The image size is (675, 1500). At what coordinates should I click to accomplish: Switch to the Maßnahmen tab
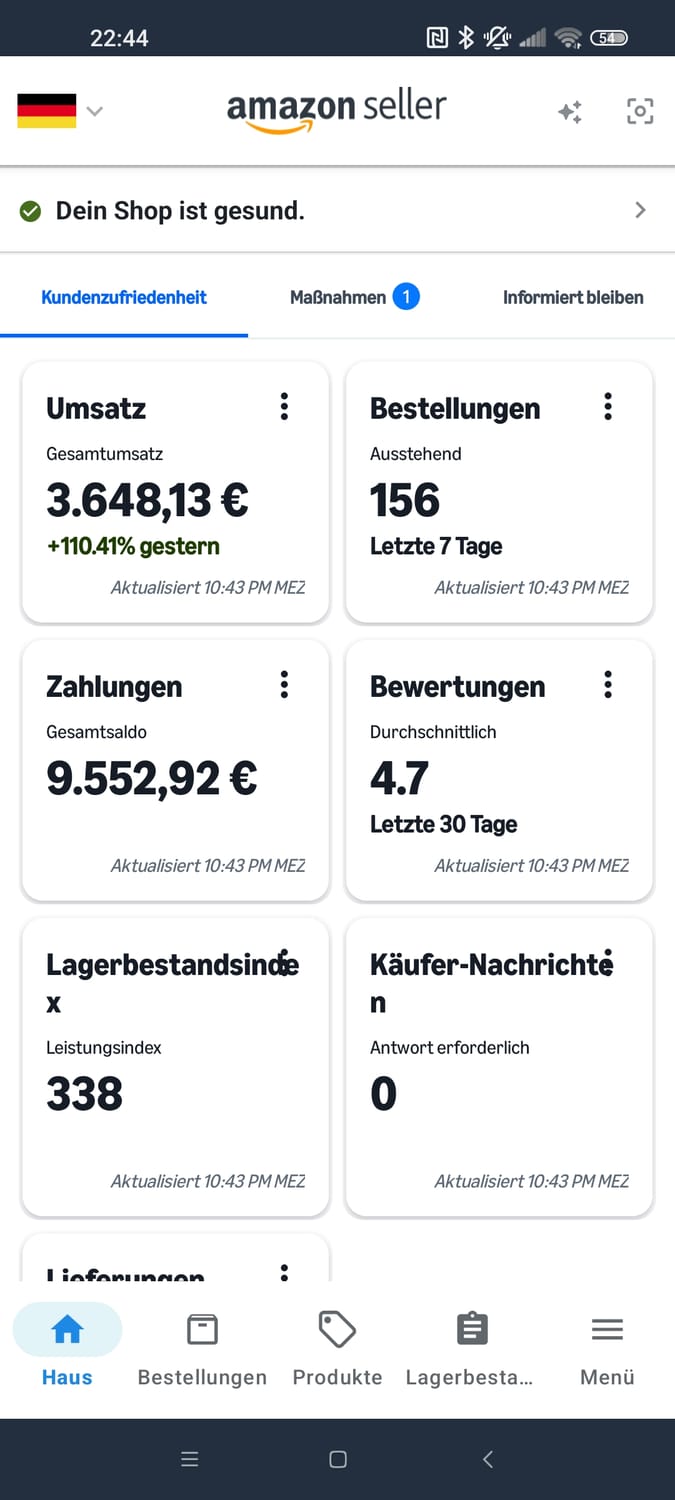click(353, 297)
